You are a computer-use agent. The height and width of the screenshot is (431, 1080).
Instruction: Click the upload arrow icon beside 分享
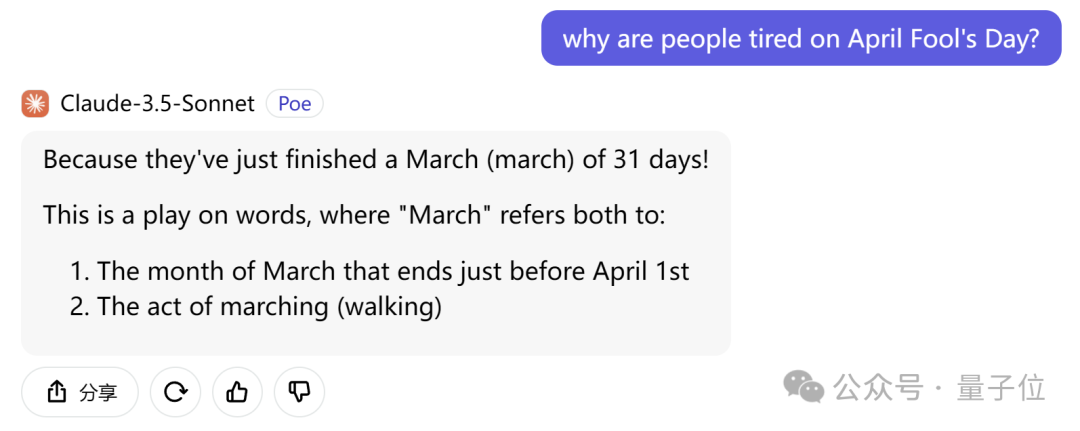(x=56, y=392)
